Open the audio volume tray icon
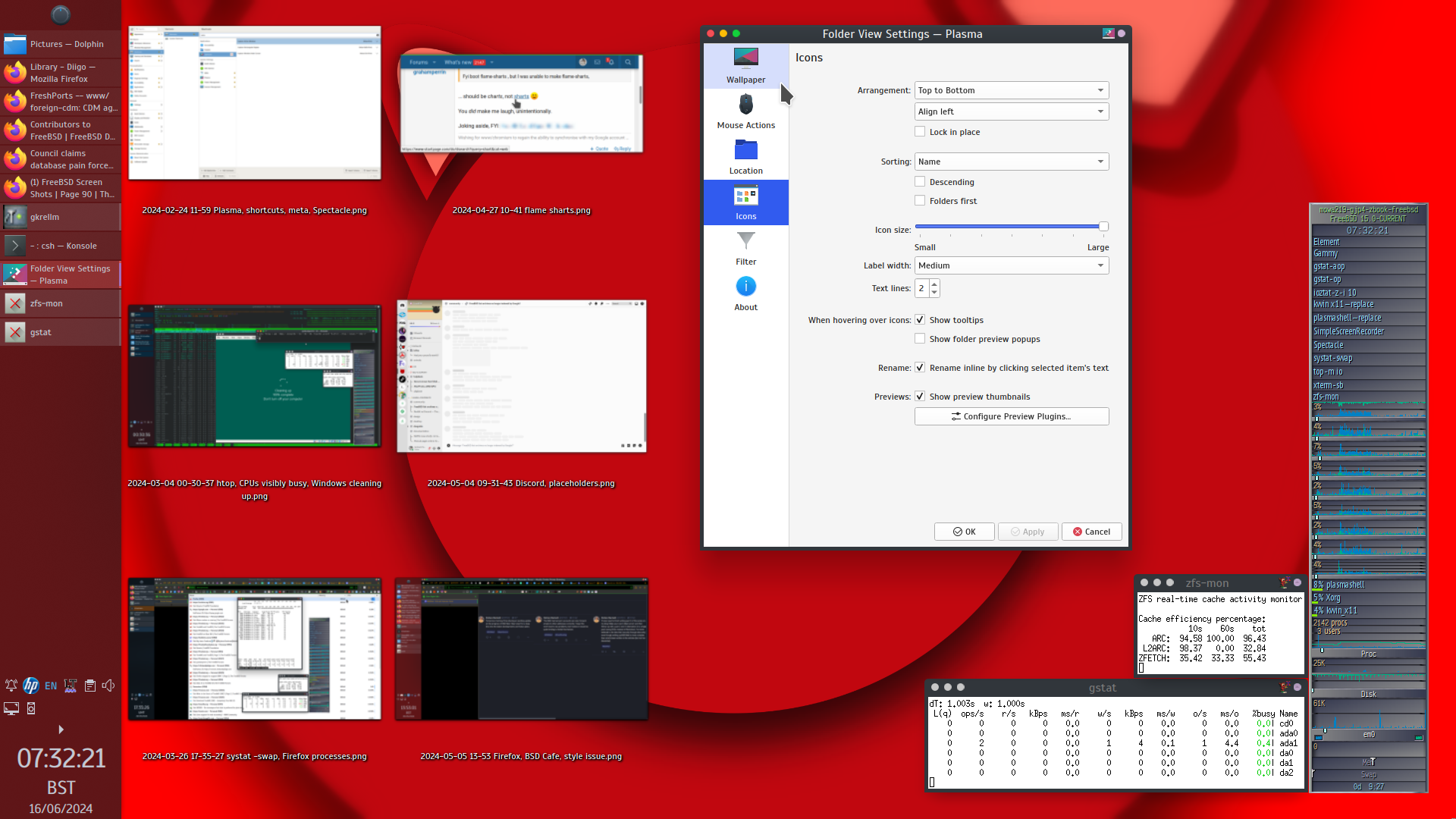The image size is (1456, 819). point(109,686)
